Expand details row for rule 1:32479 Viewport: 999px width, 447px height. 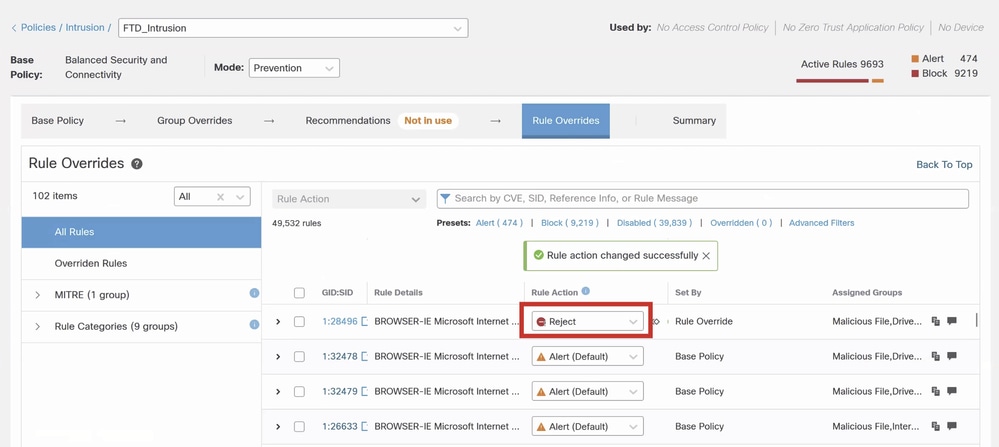click(x=278, y=392)
